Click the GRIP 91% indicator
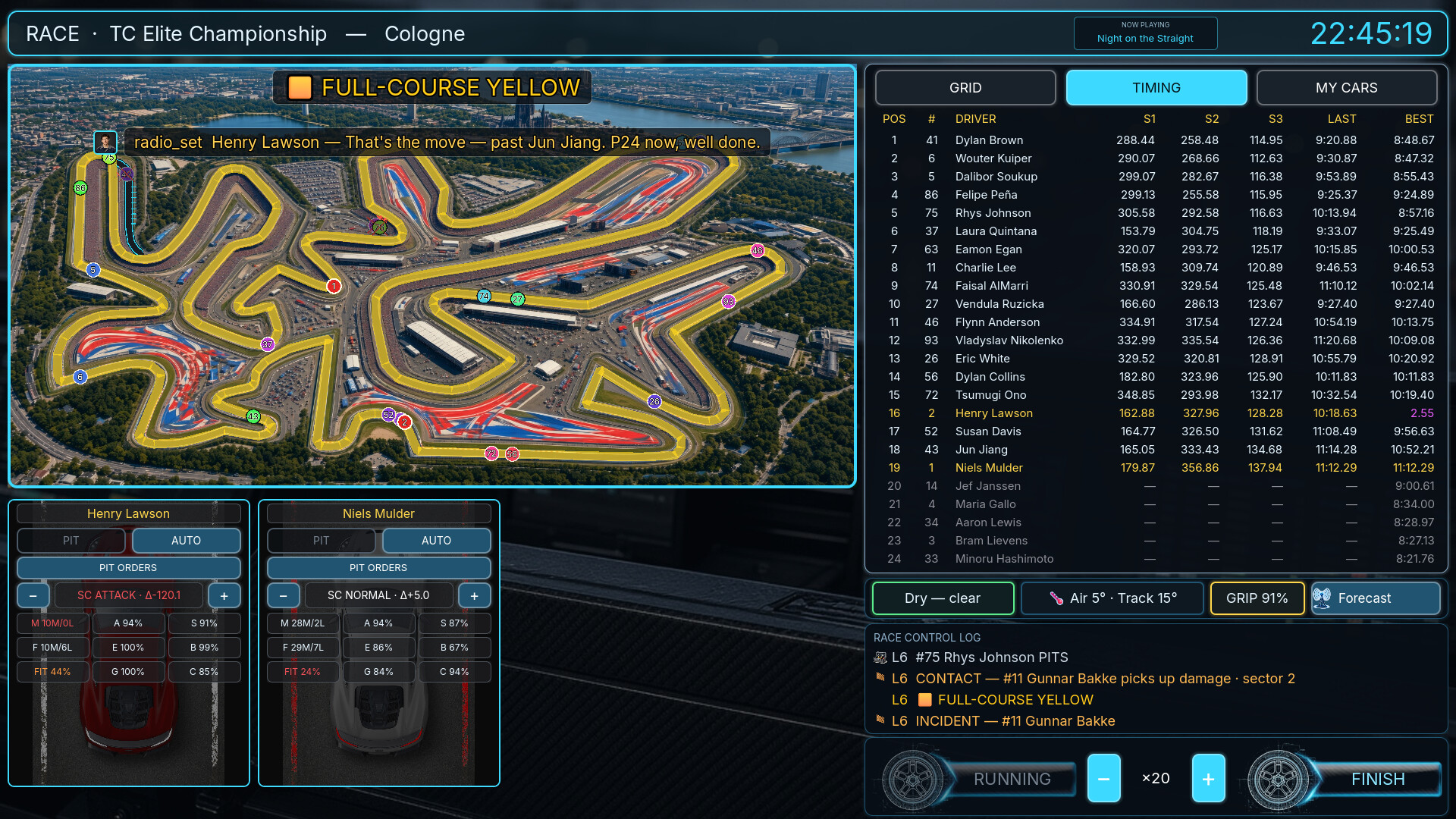 (1257, 598)
